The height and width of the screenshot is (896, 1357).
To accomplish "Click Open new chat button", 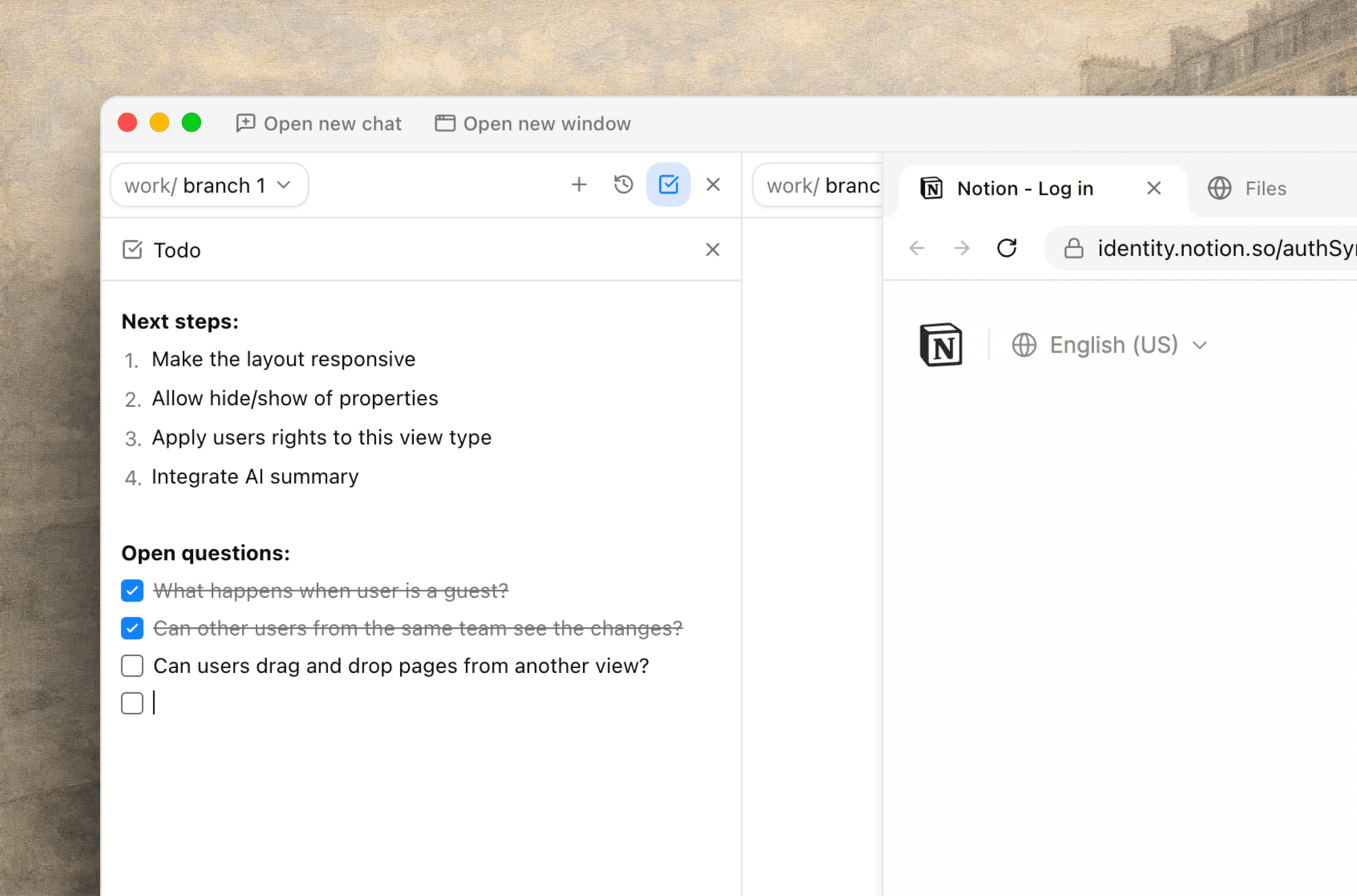I will (x=318, y=123).
